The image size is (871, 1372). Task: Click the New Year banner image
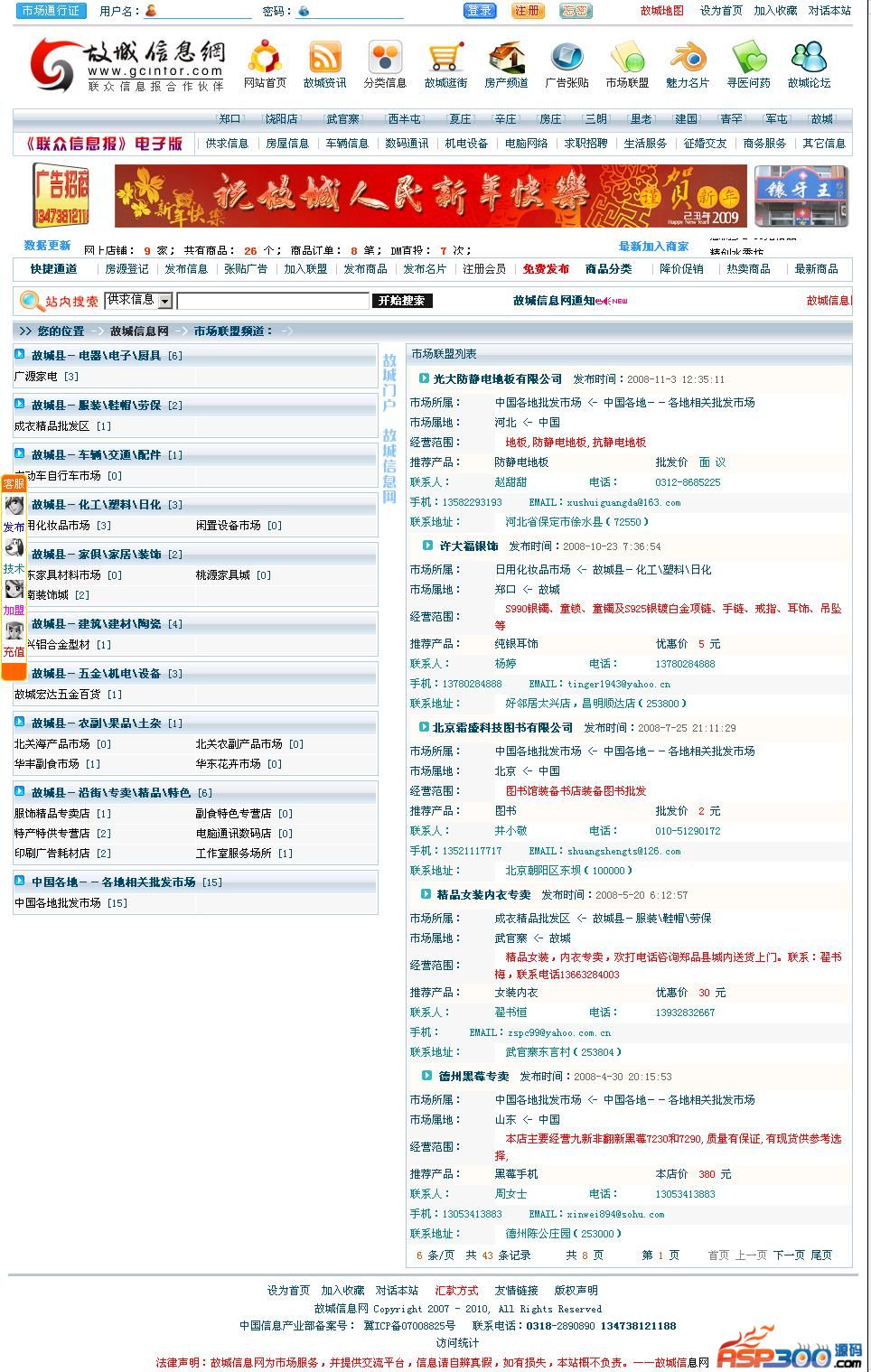pos(432,196)
